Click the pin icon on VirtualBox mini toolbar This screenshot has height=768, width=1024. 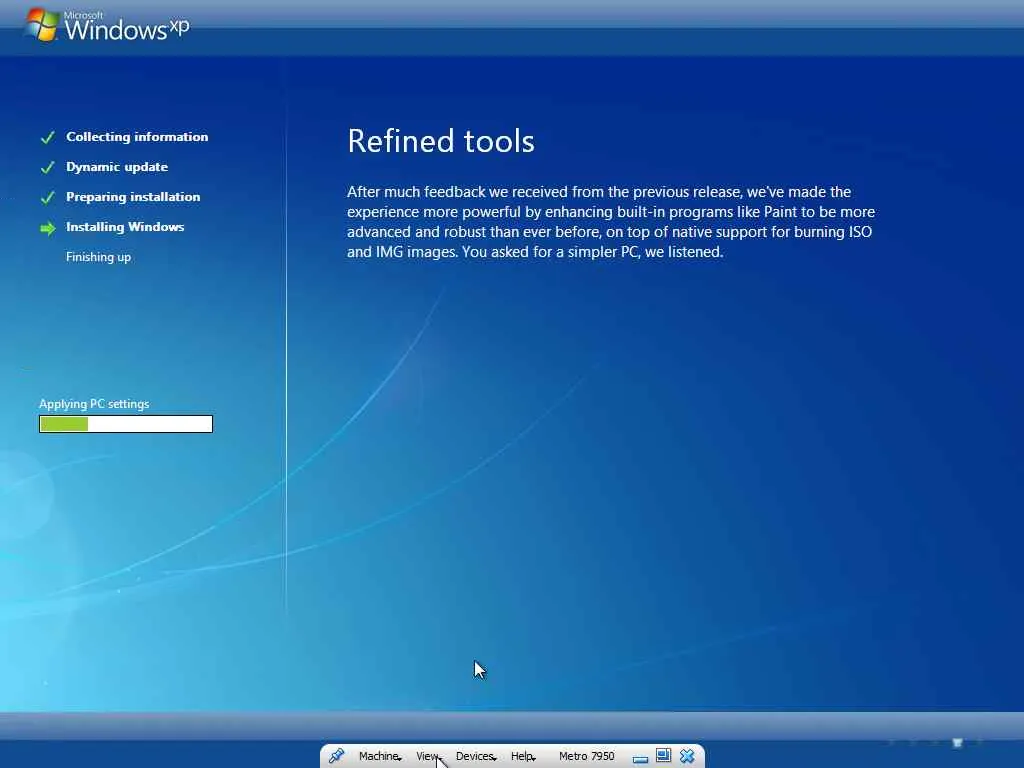point(336,756)
